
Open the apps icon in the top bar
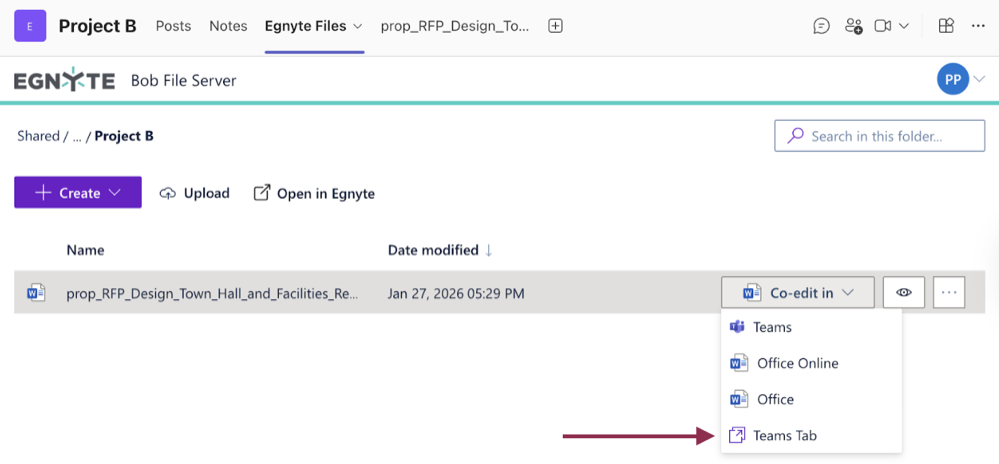[x=946, y=26]
